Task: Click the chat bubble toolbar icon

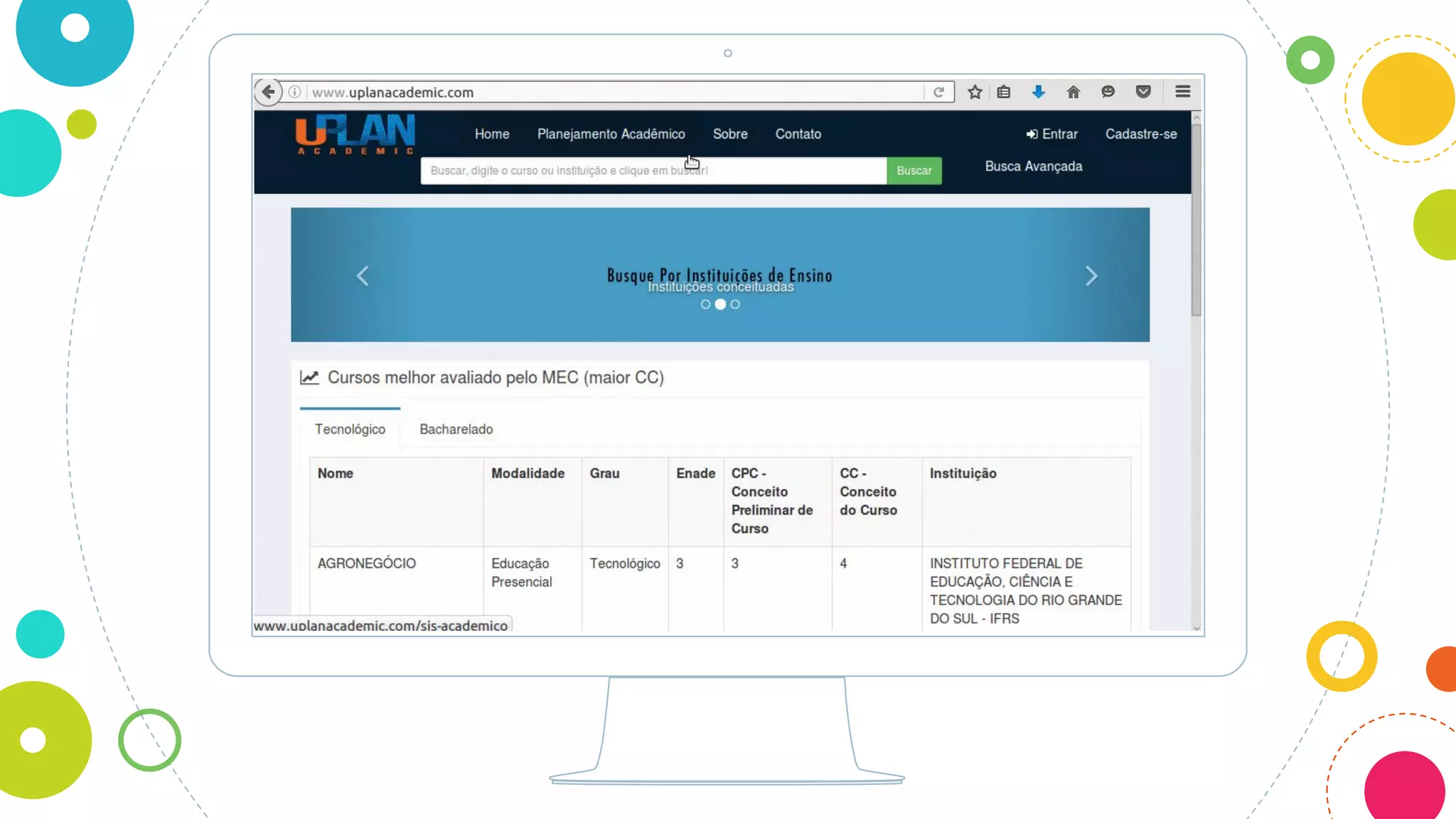Action: (1108, 92)
